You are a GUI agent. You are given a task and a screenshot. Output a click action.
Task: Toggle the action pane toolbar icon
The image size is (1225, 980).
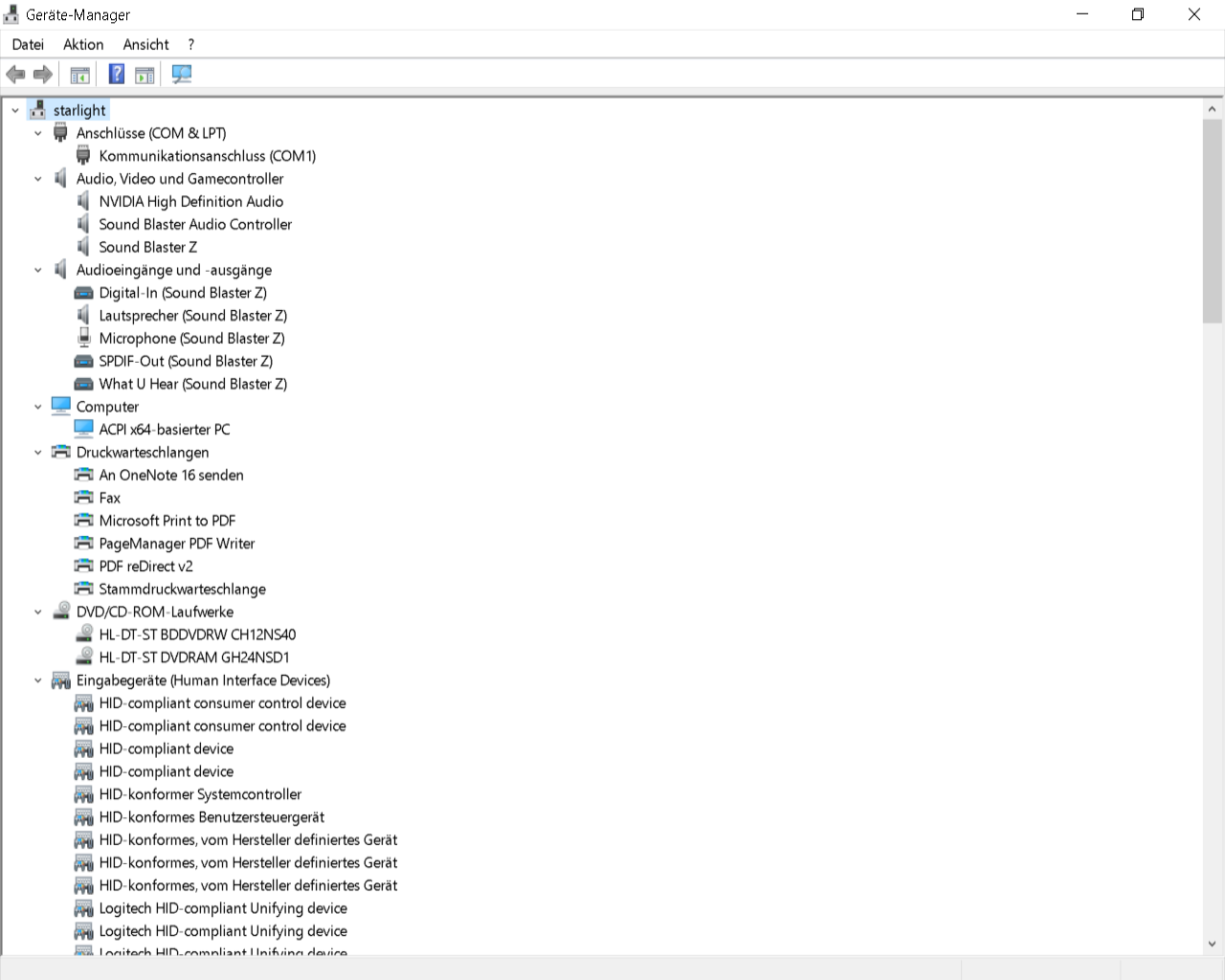[x=145, y=75]
